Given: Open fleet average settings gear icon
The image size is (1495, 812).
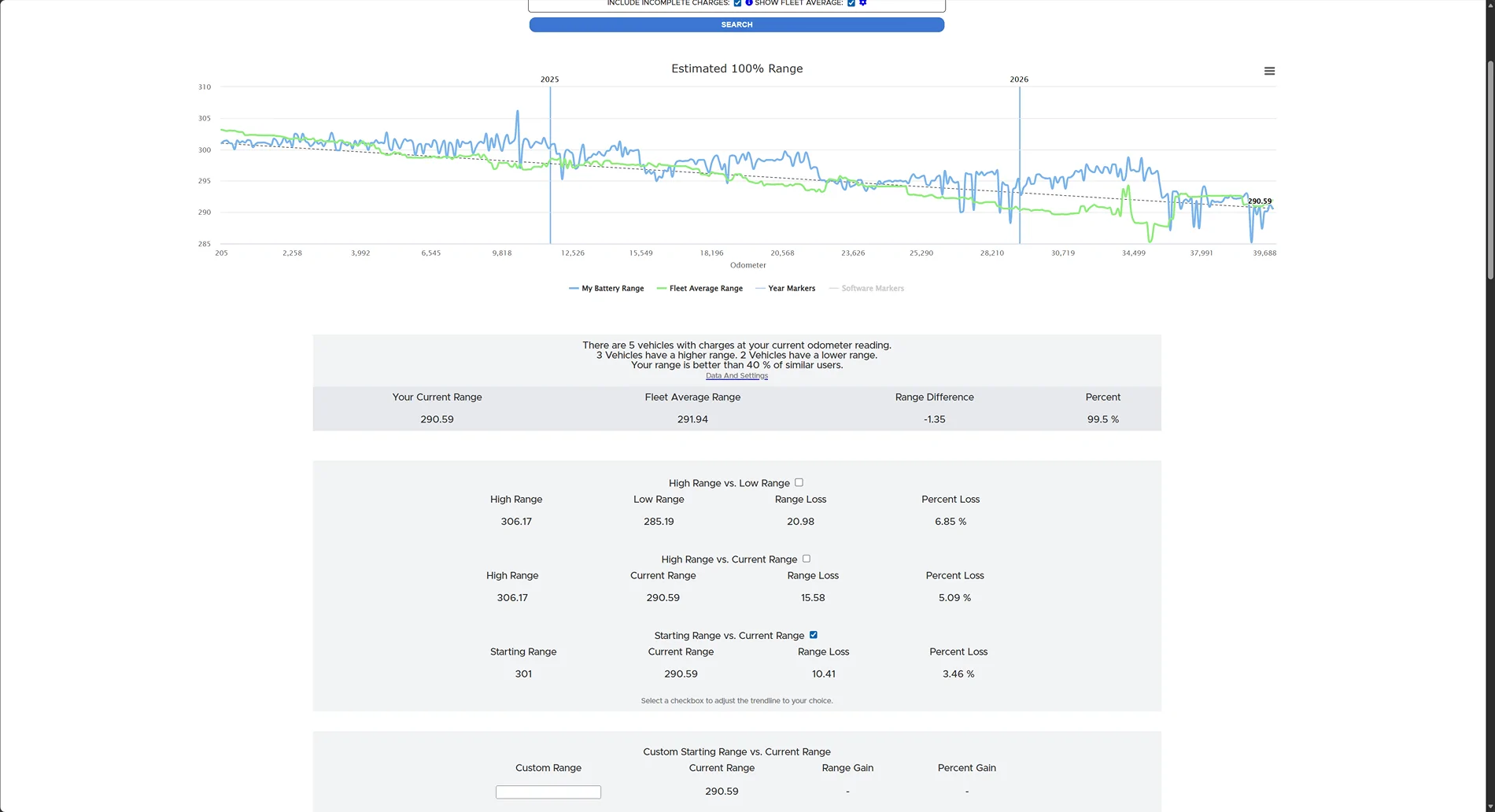Looking at the screenshot, I should [x=862, y=3].
